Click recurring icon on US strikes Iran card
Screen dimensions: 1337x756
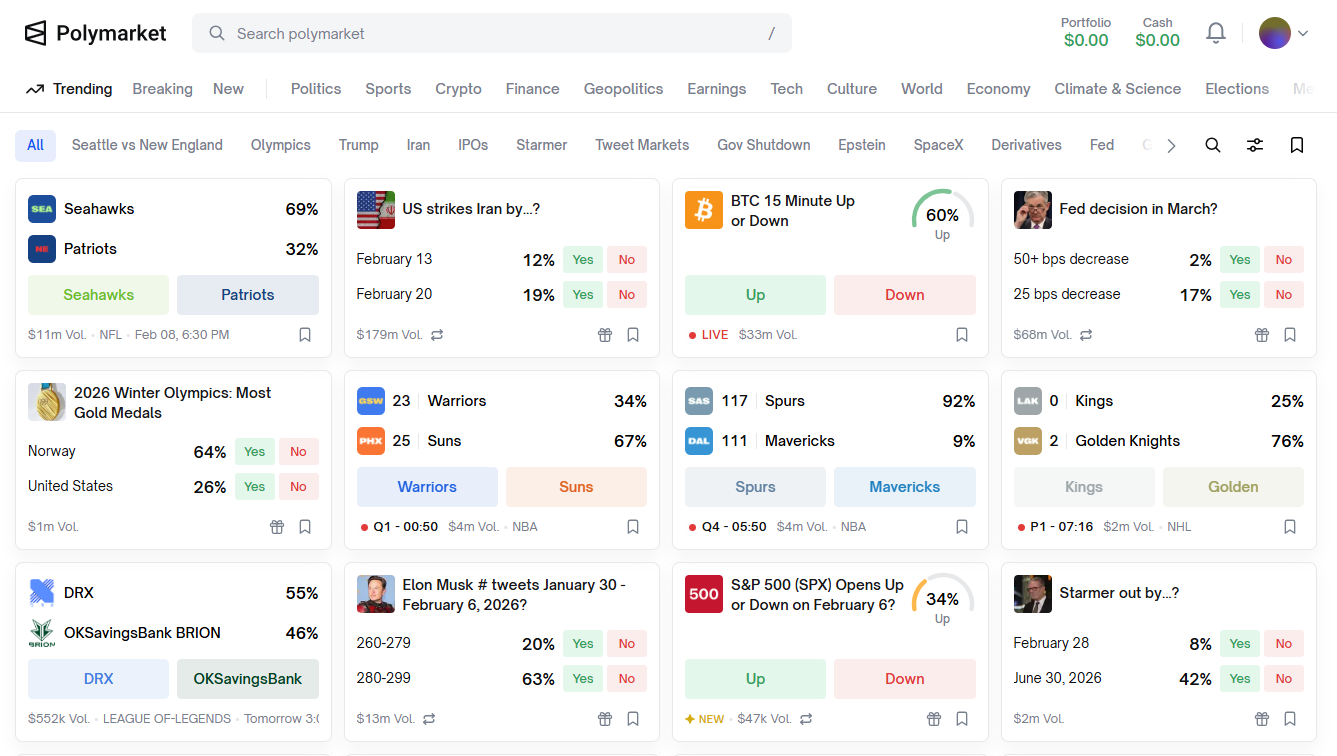pyautogui.click(x=437, y=335)
